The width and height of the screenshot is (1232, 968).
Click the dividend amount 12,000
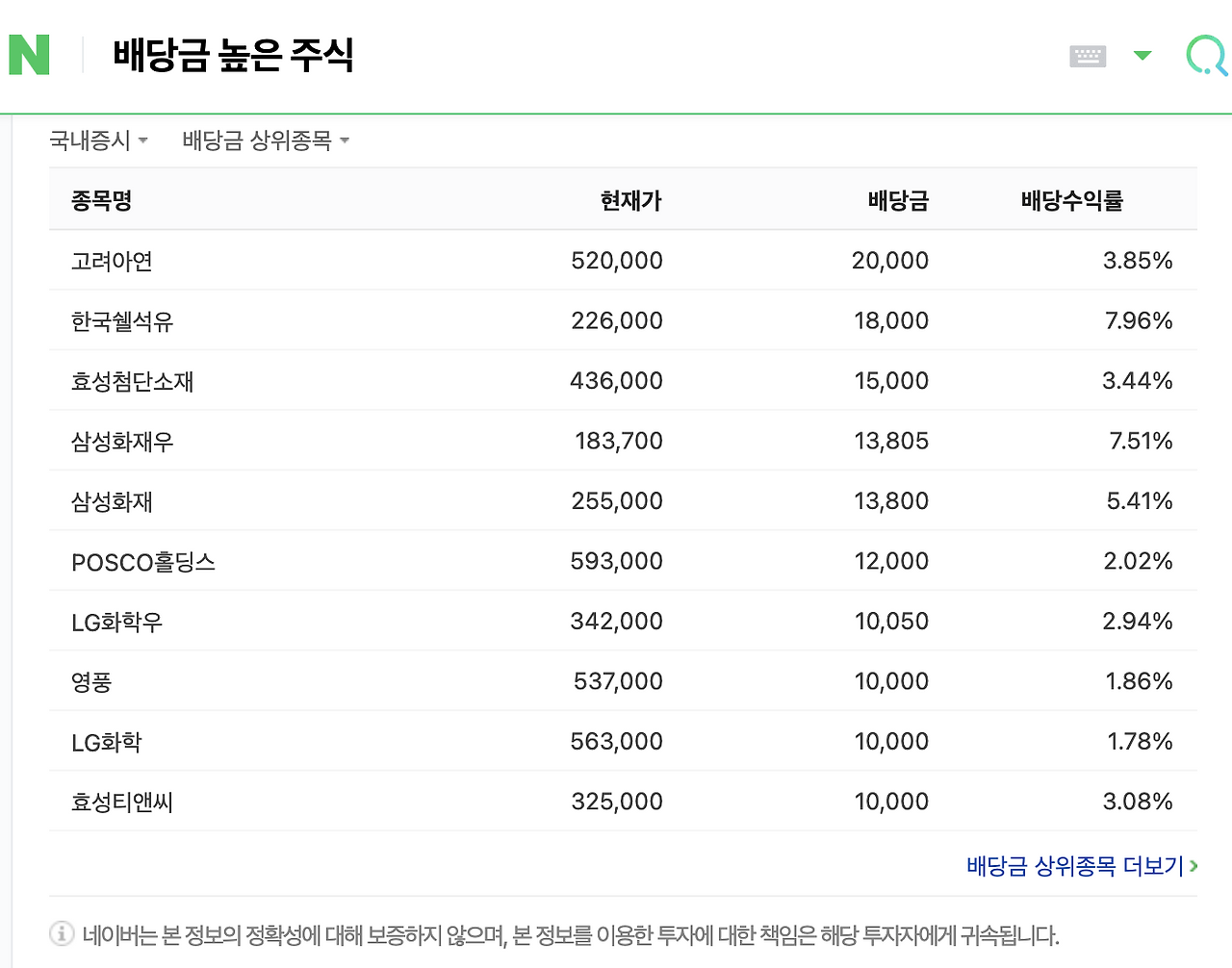click(x=891, y=561)
